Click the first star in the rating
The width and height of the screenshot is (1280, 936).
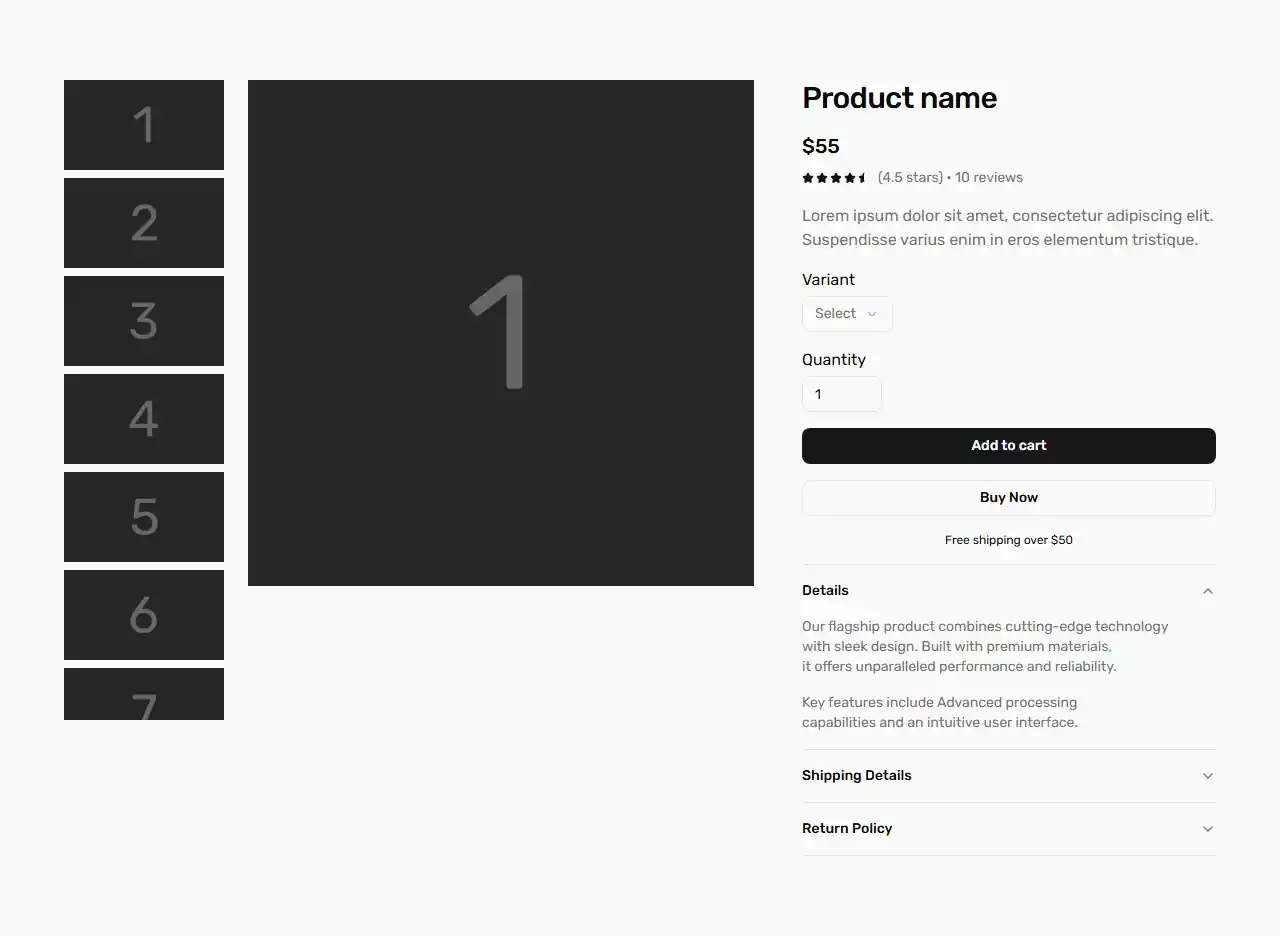click(x=807, y=177)
